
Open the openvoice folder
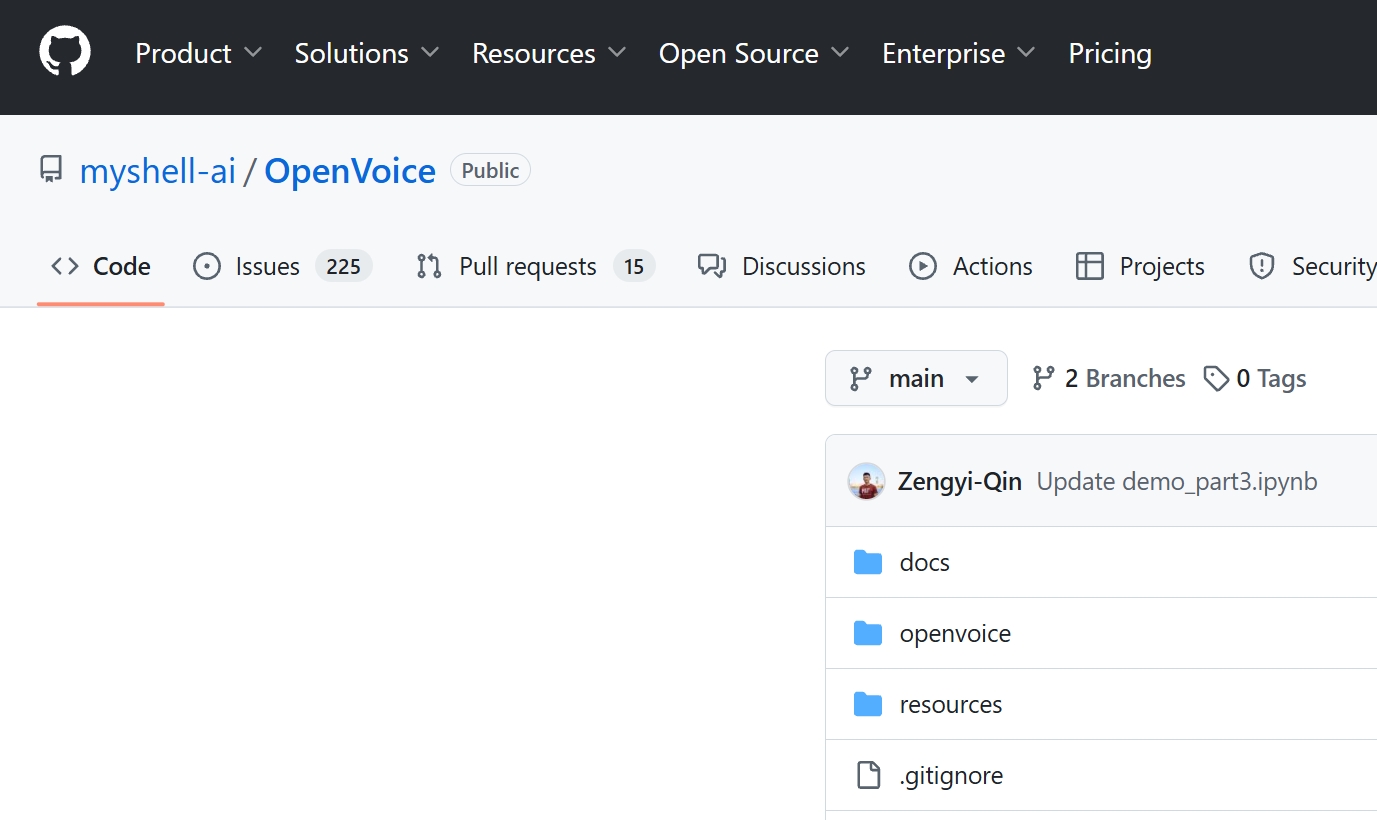tap(955, 633)
